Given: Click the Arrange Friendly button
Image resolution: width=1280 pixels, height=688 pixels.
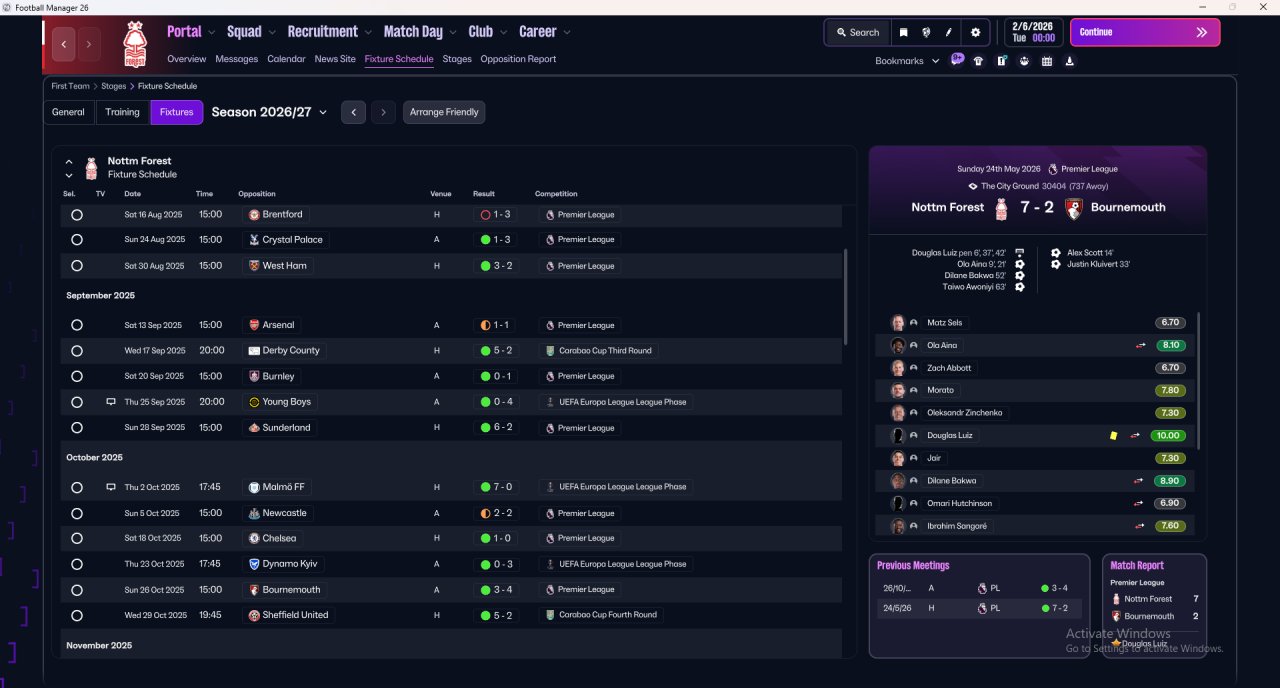Looking at the screenshot, I should pyautogui.click(x=444, y=112).
